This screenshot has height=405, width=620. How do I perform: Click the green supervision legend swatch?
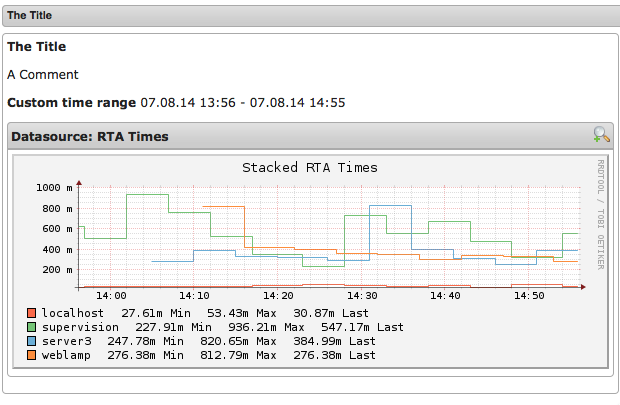[x=31, y=327]
